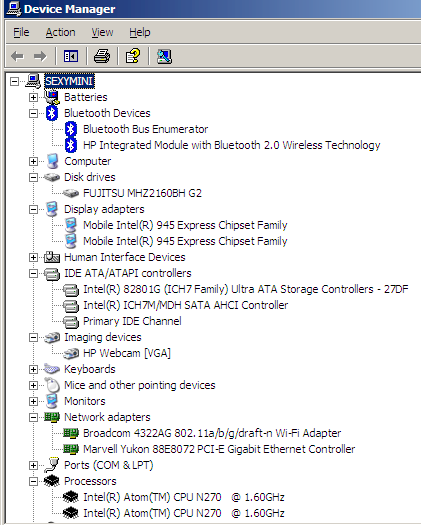
Task: Click the Imaging devices category icon
Action: tap(52, 338)
